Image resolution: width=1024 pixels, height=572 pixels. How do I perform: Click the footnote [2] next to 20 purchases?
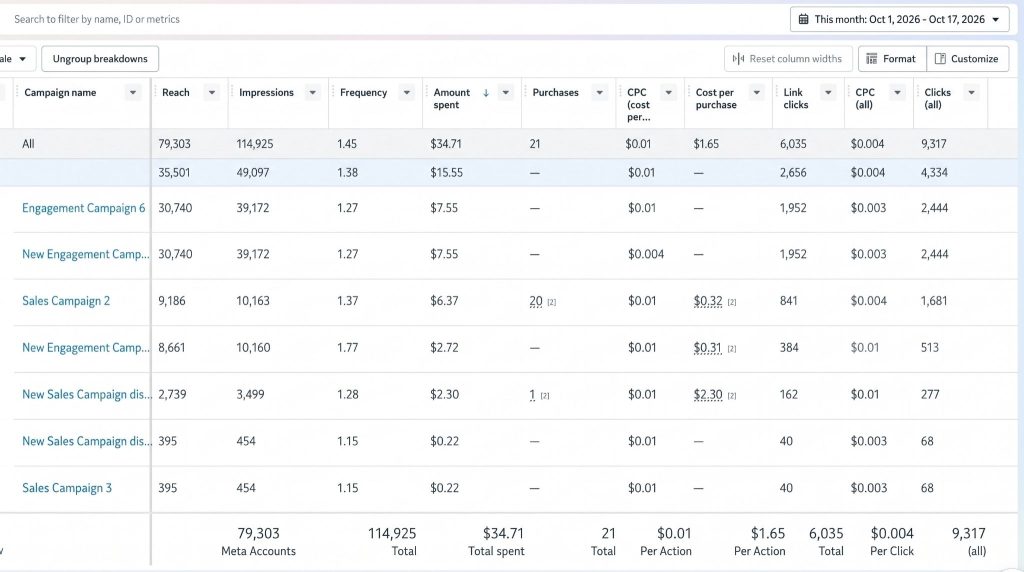pyautogui.click(x=552, y=302)
